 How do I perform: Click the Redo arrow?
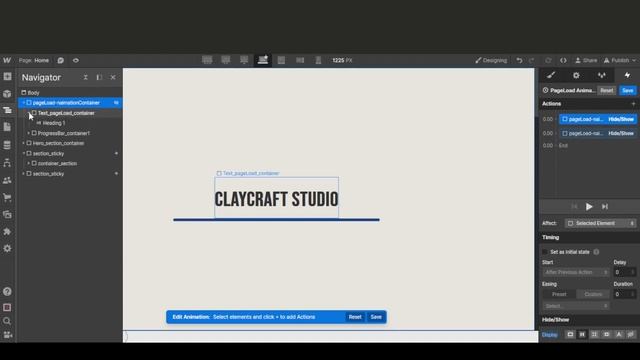tap(531, 60)
